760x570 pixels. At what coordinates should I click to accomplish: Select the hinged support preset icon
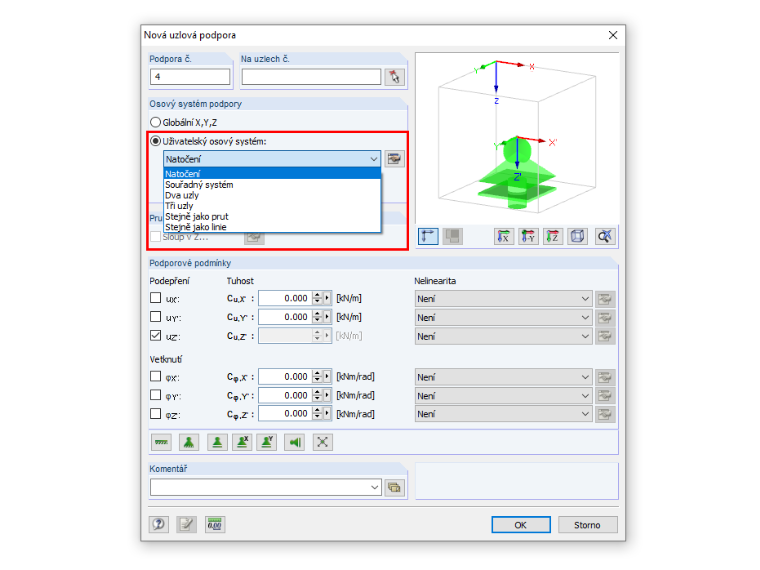[x=189, y=442]
